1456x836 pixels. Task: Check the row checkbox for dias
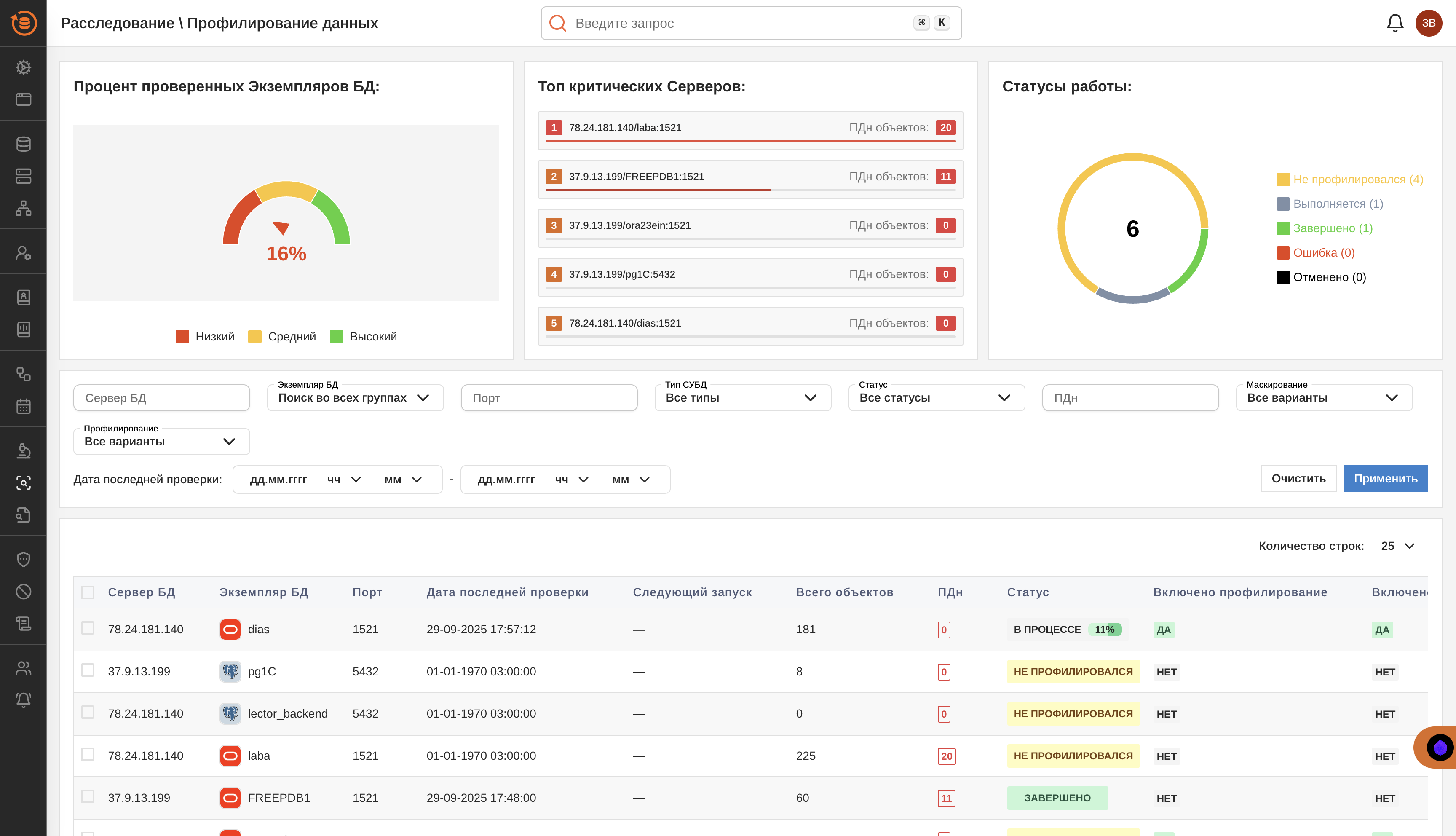[88, 628]
